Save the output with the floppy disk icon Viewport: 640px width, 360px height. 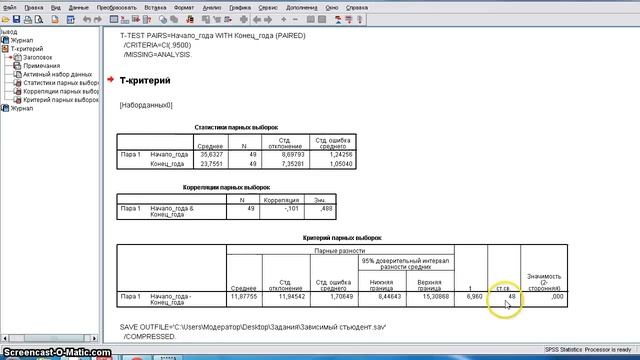(x=16, y=20)
